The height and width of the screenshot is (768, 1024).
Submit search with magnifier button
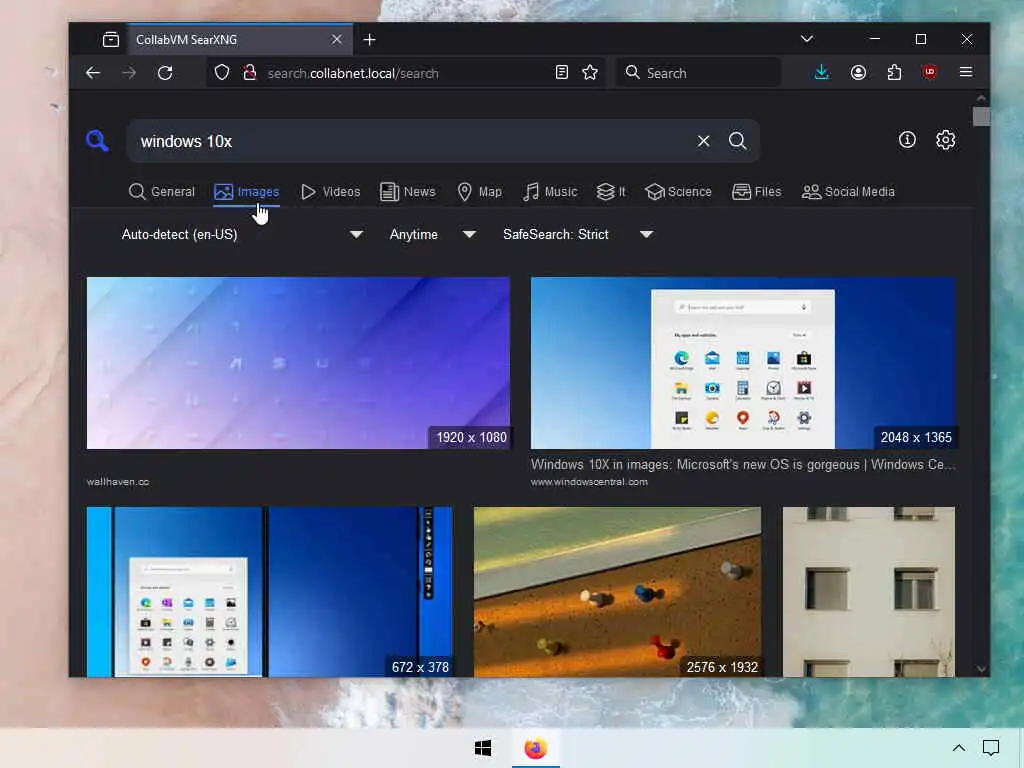click(738, 141)
